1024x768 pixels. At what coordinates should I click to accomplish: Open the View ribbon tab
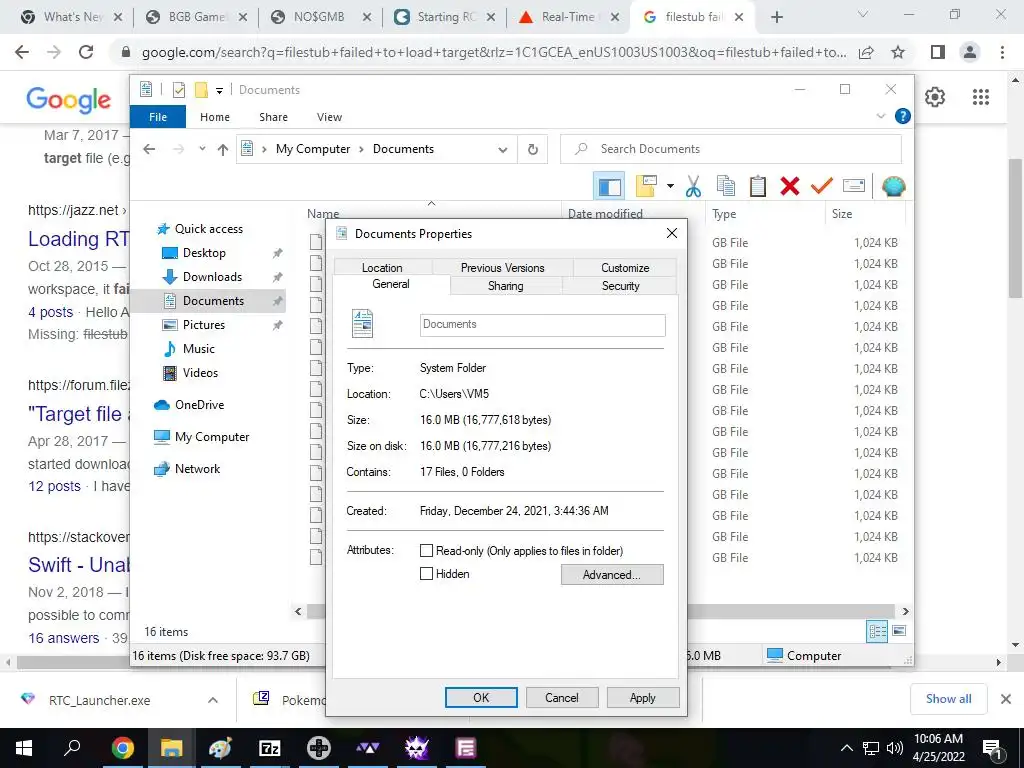coord(329,117)
